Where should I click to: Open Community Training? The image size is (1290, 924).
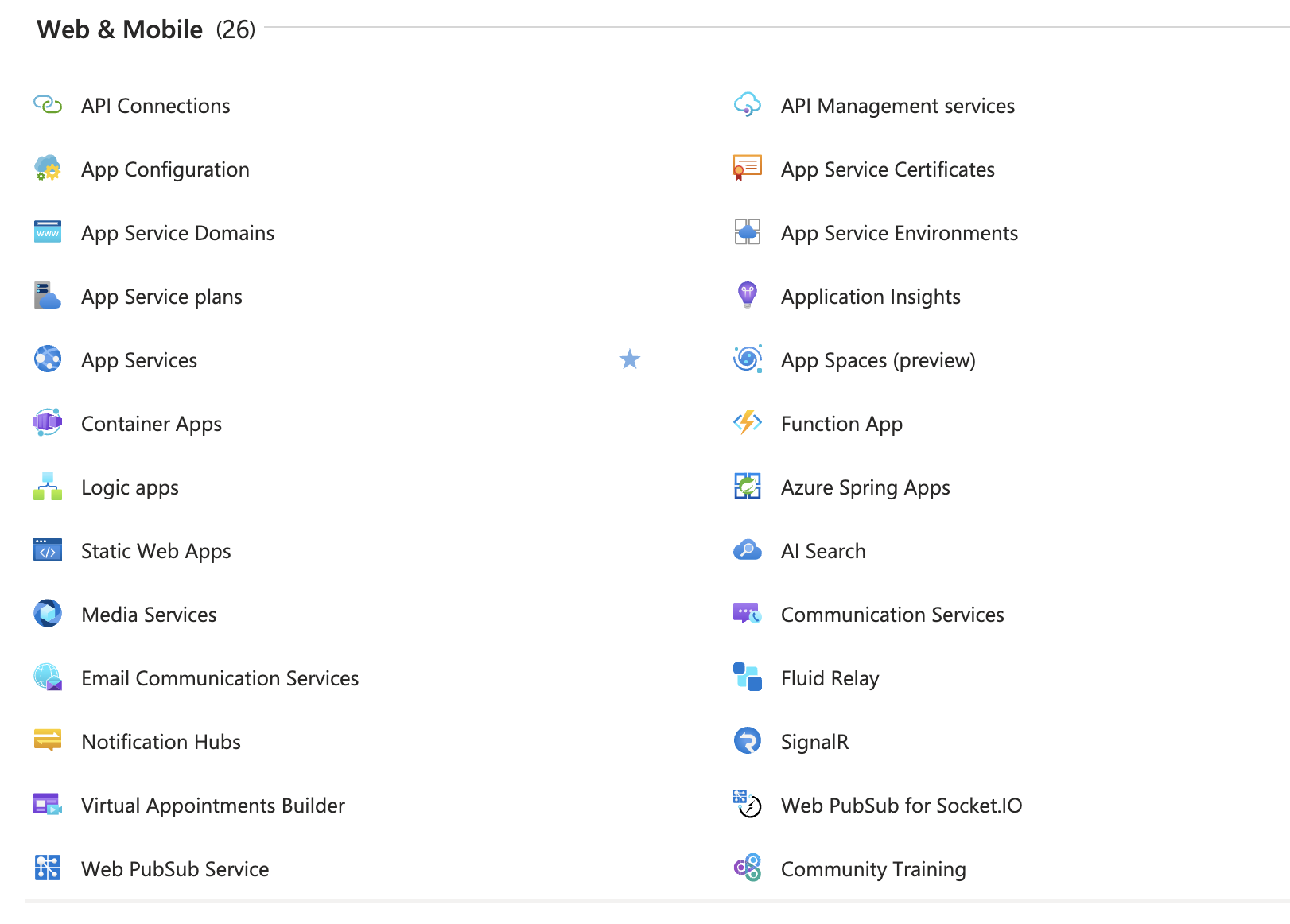pyautogui.click(x=874, y=869)
